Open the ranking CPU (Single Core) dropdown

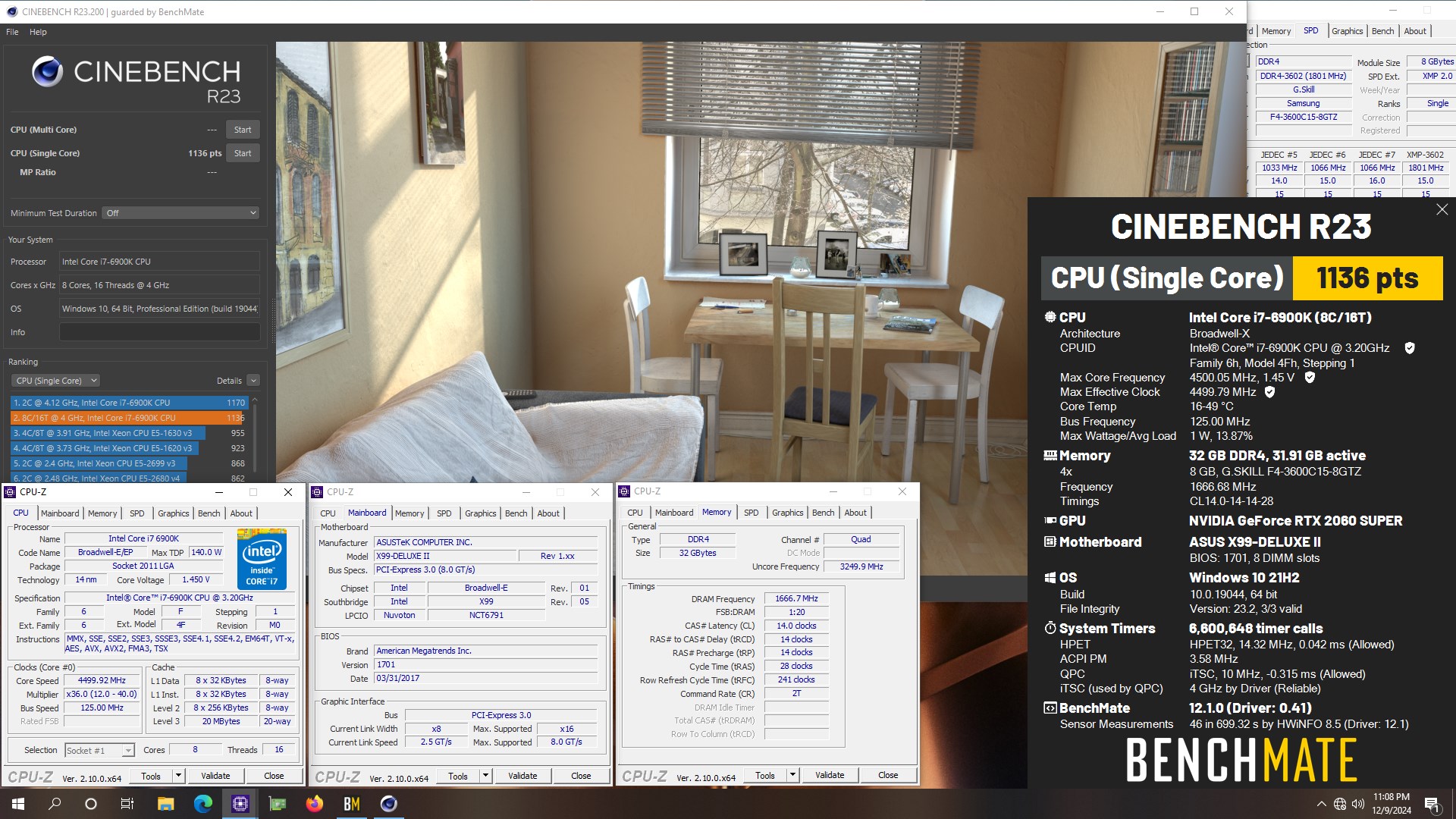[x=55, y=381]
